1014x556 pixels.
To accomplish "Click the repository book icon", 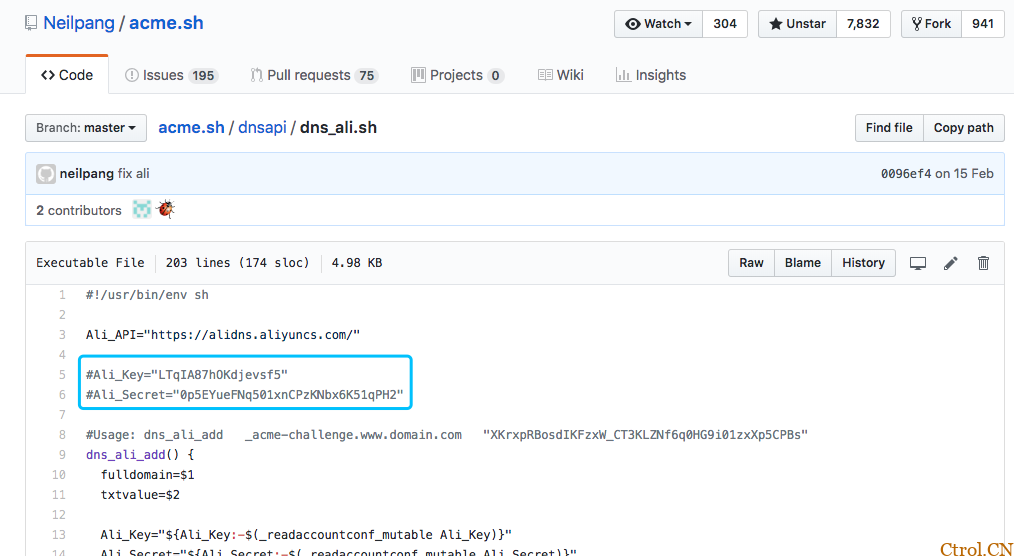I will (x=31, y=24).
